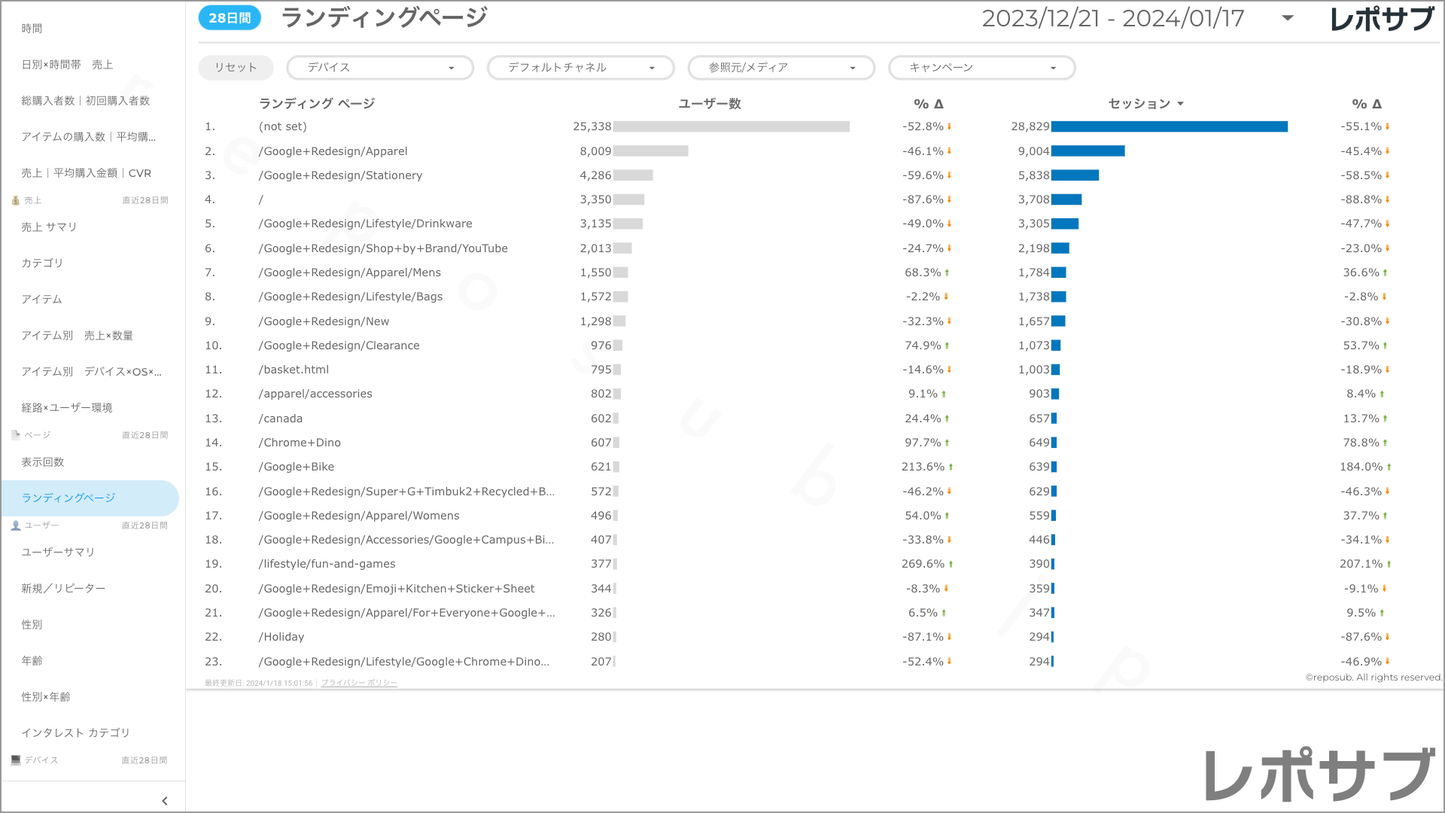This screenshot has width=1445, height=813.
Task: Open the プライバシー ポリシー link
Action: 359,683
